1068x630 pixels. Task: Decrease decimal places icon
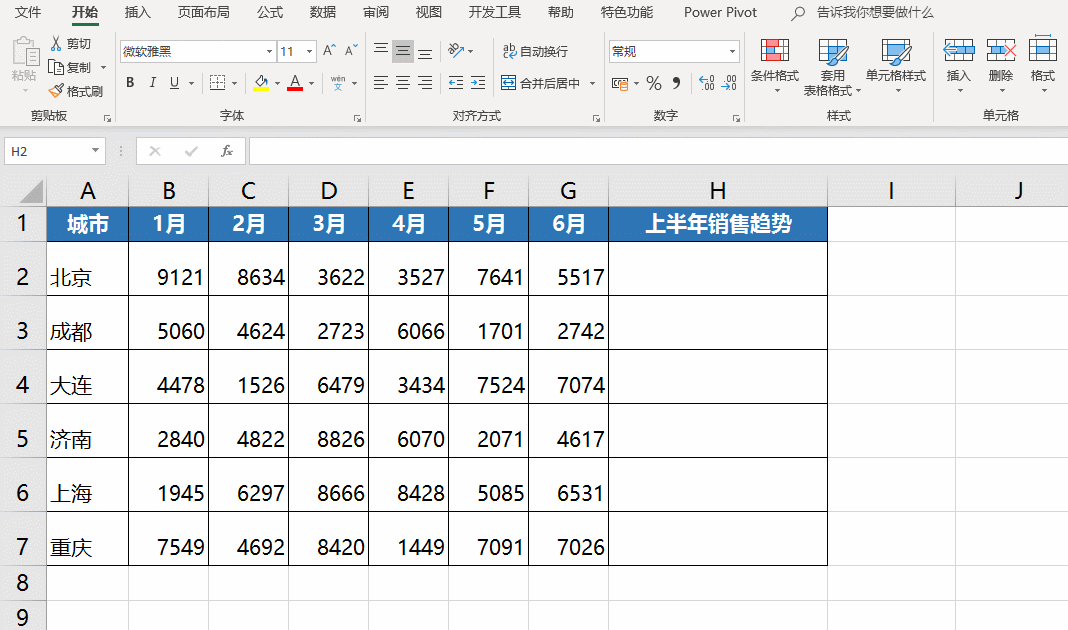(729, 83)
